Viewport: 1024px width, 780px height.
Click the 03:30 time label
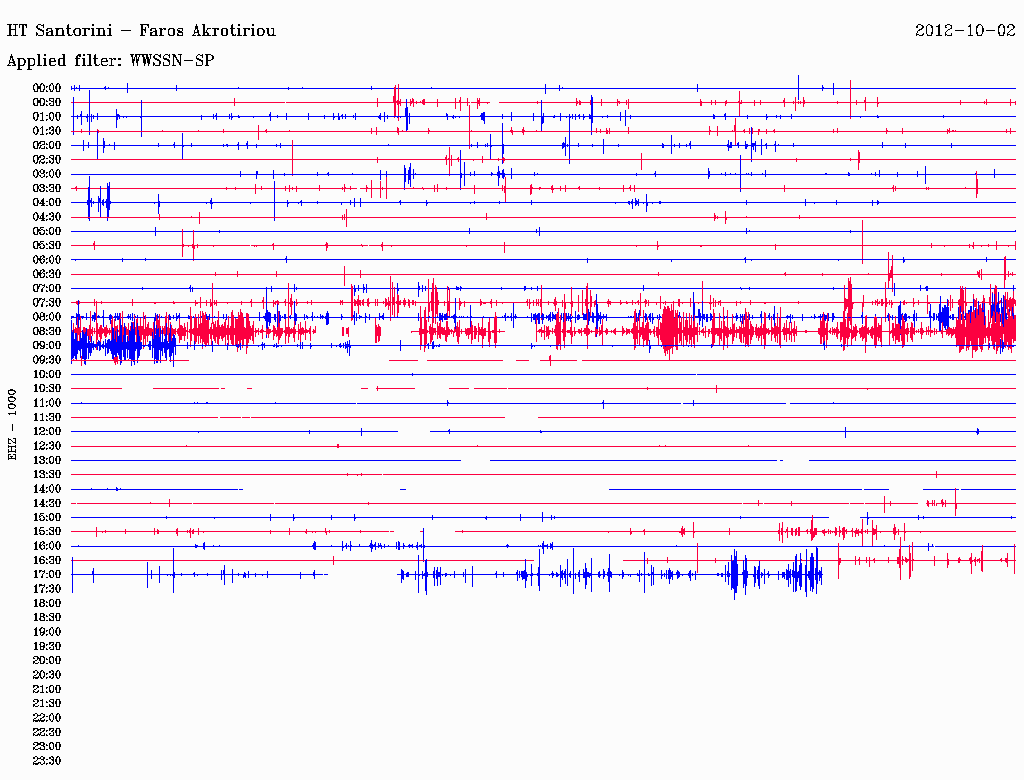47,189
